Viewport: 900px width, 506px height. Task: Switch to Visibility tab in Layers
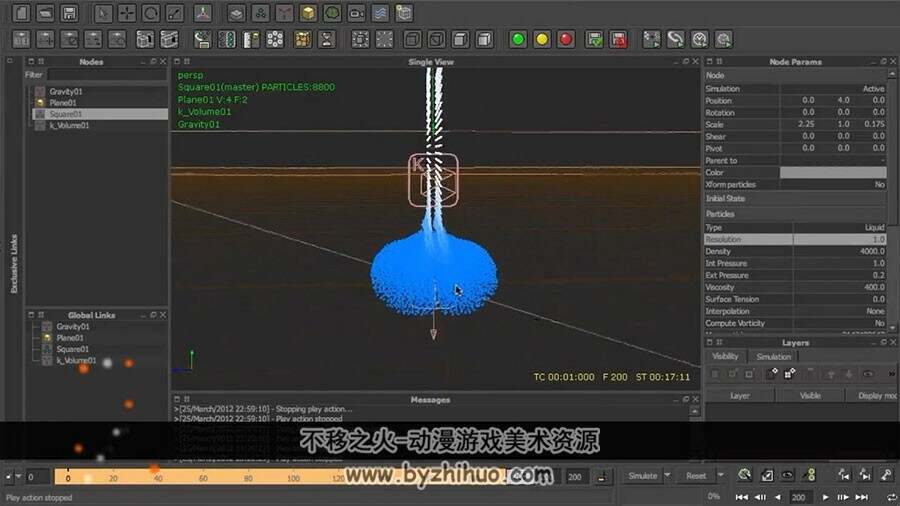[x=725, y=356]
